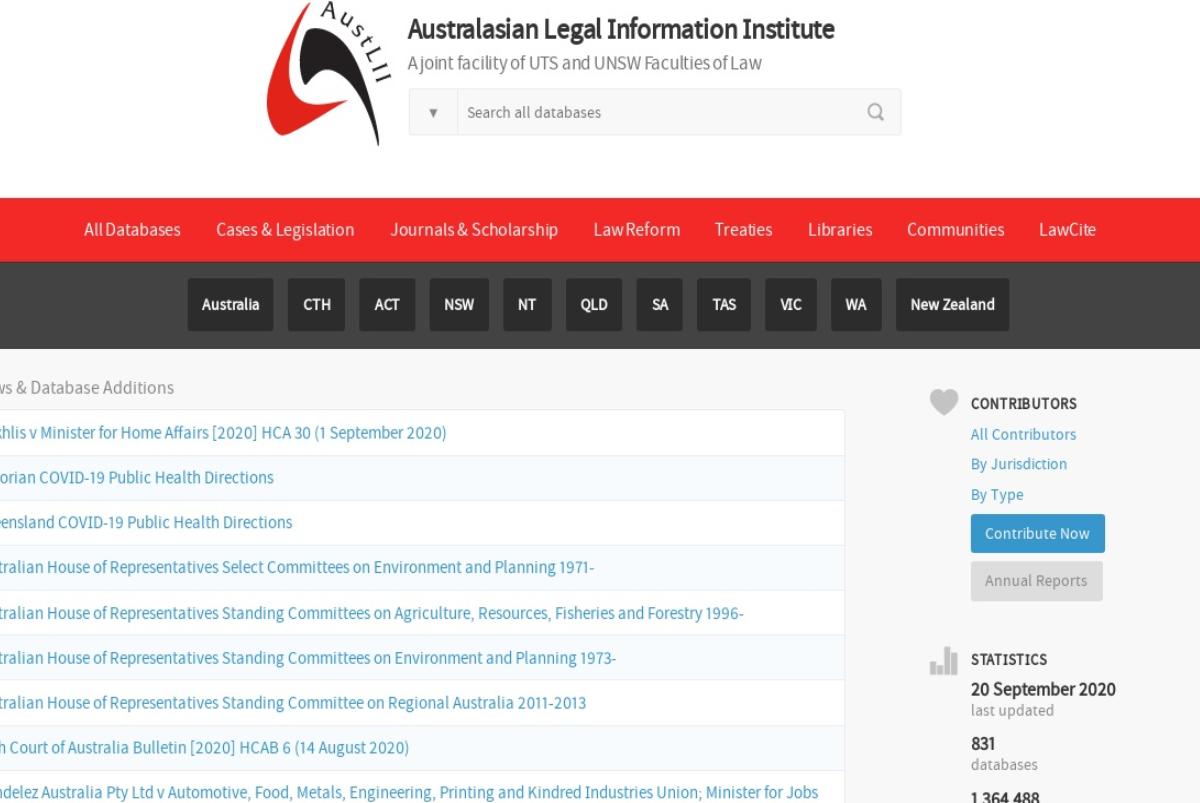Click the contributors heart icon

[944, 402]
